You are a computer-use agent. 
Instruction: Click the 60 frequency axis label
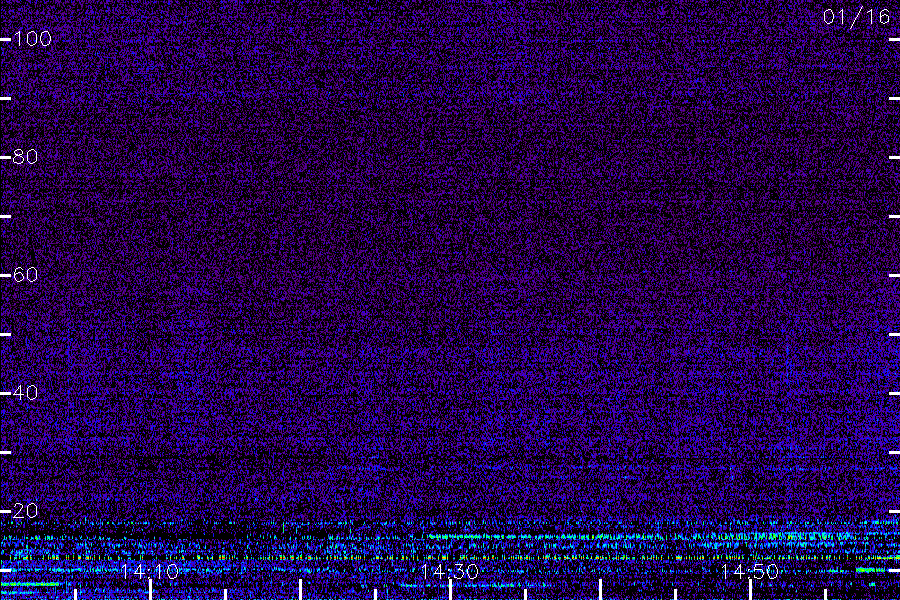point(25,275)
